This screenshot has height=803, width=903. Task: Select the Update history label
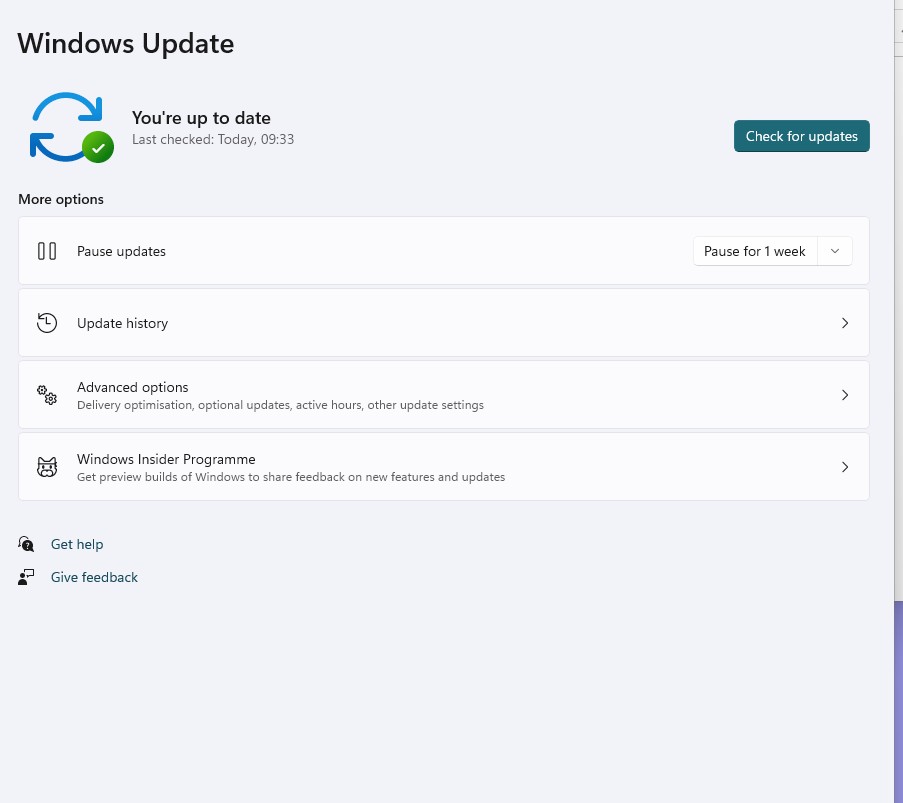point(123,323)
